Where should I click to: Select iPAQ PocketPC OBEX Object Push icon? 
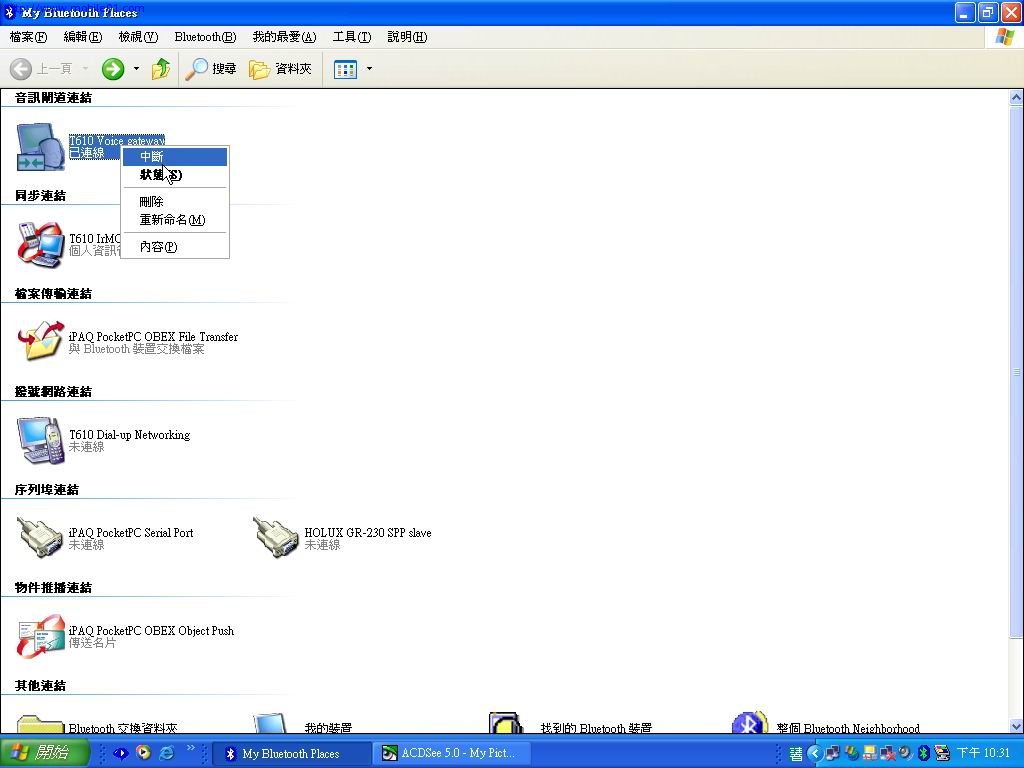point(40,636)
